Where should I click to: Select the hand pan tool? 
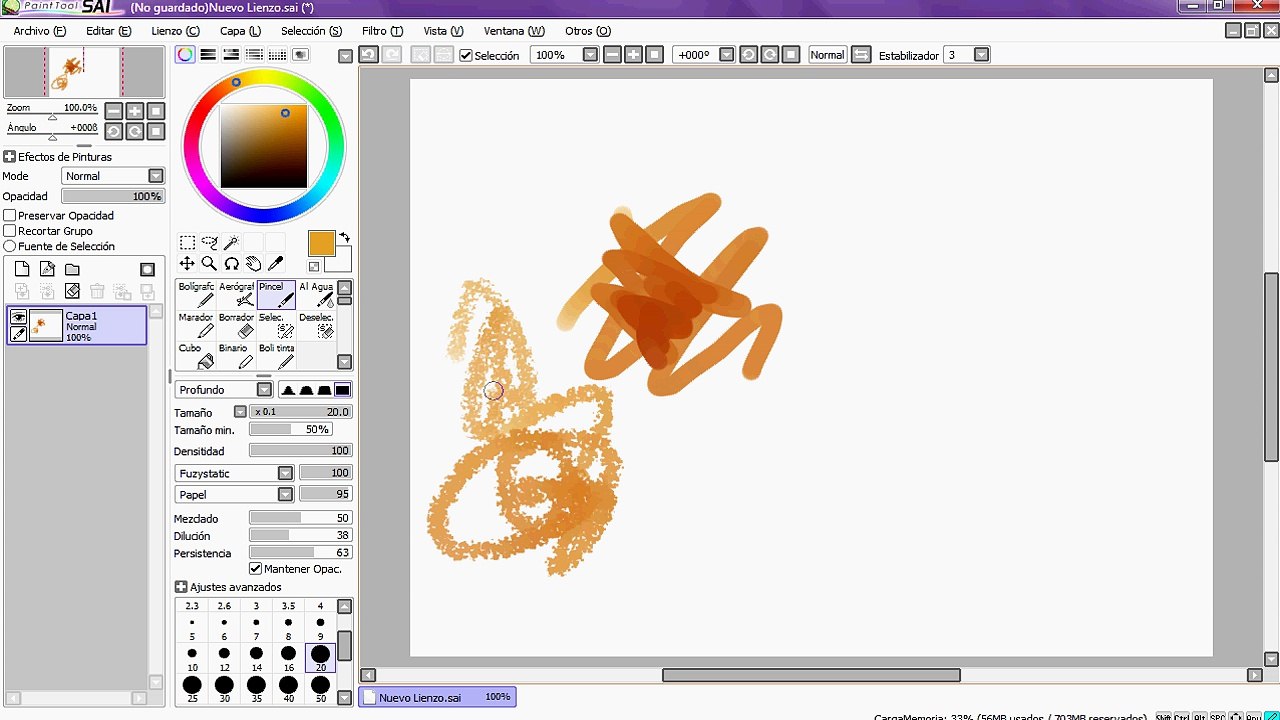point(253,264)
